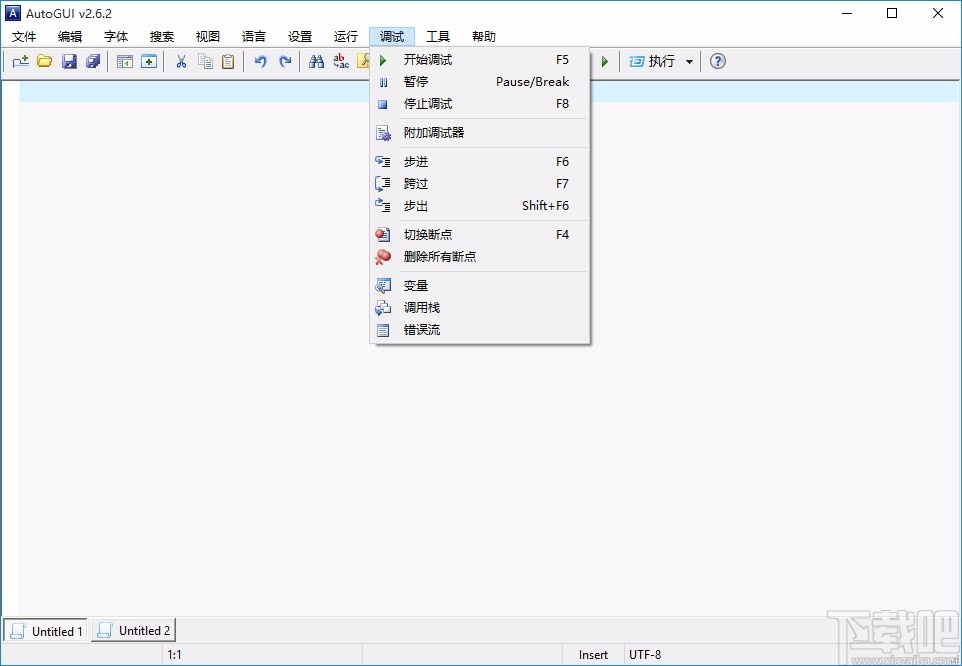Toggle a breakpoint via 切换断点
Screen dimensions: 962x666
[428, 234]
